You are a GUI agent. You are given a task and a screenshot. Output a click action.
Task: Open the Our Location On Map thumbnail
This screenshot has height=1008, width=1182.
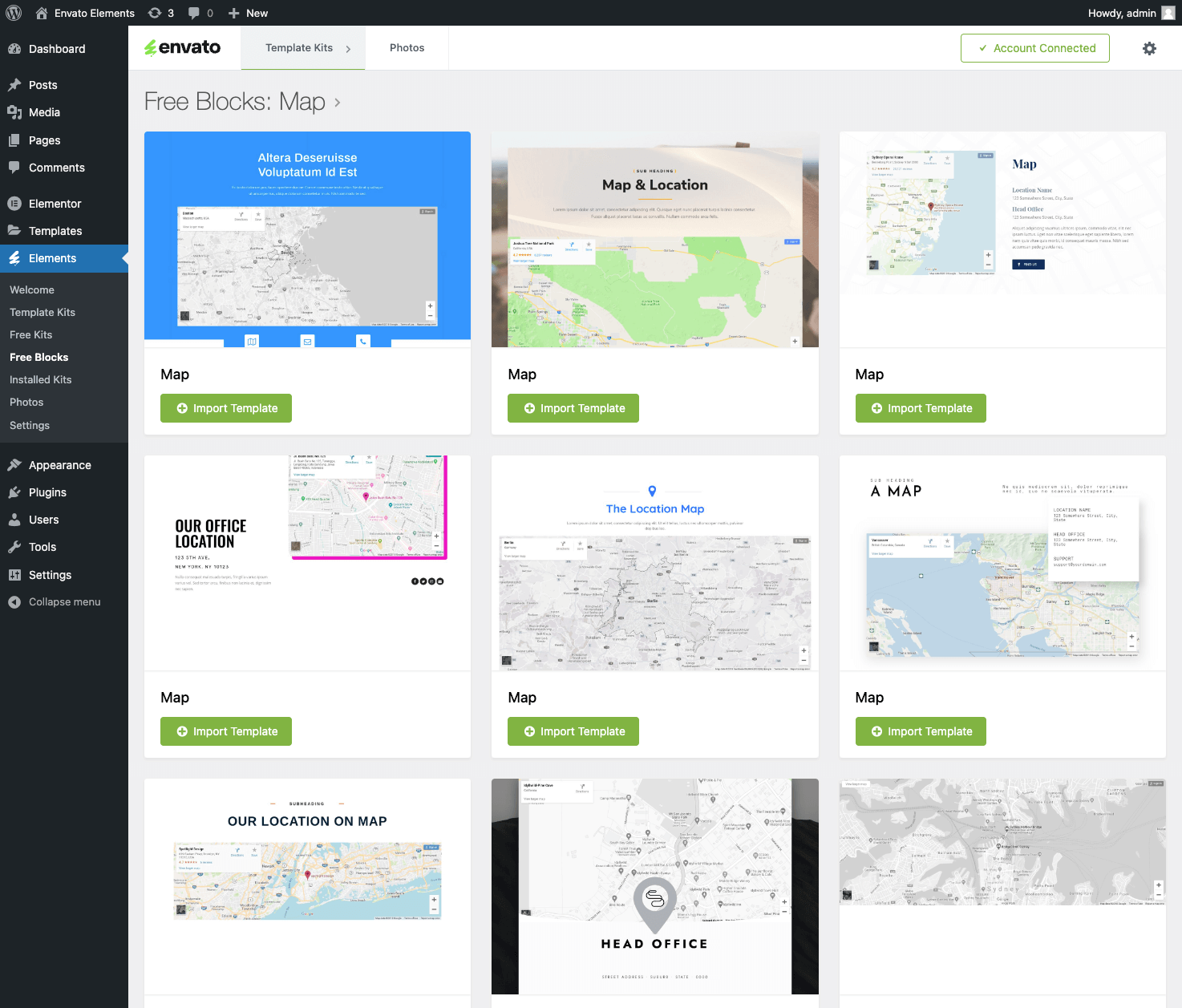click(307, 886)
